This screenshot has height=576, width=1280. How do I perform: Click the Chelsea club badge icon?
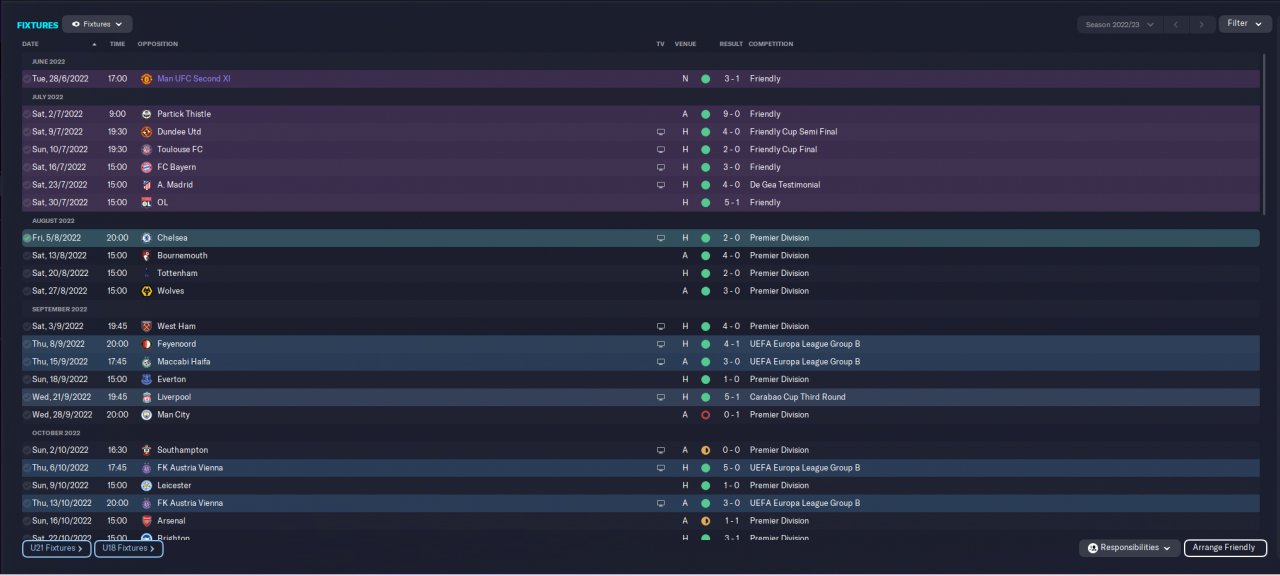147,238
